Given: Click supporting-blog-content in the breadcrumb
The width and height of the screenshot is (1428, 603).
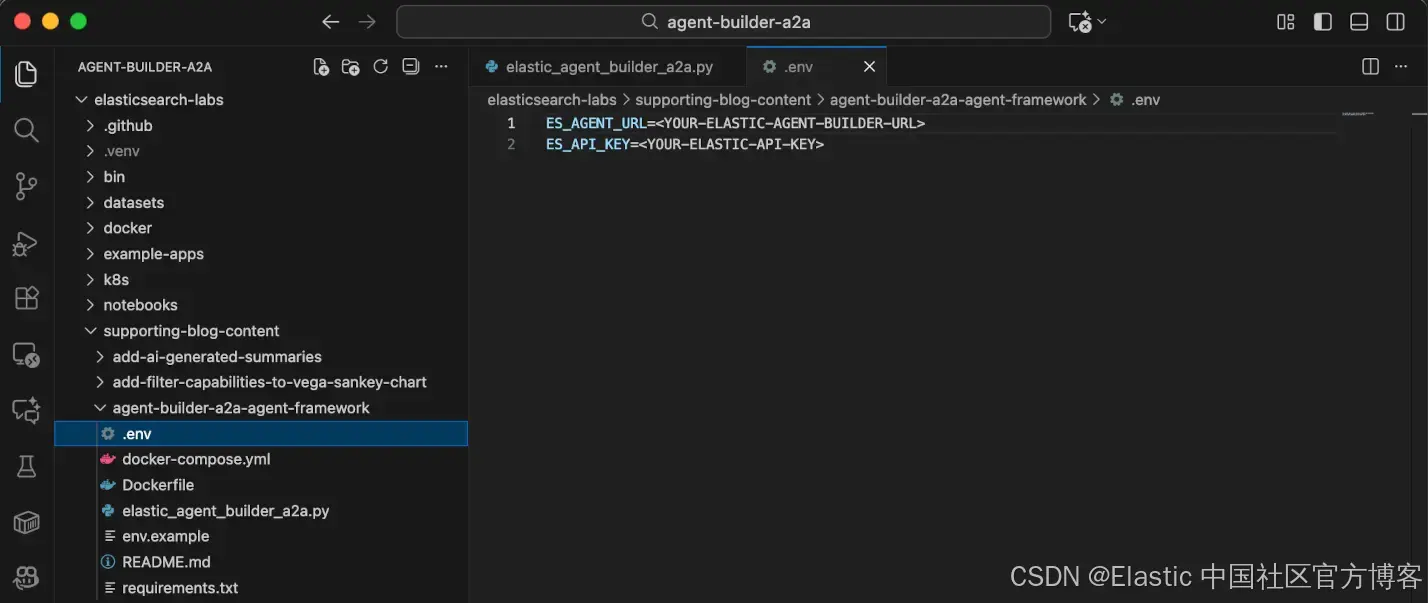Looking at the screenshot, I should coord(723,100).
